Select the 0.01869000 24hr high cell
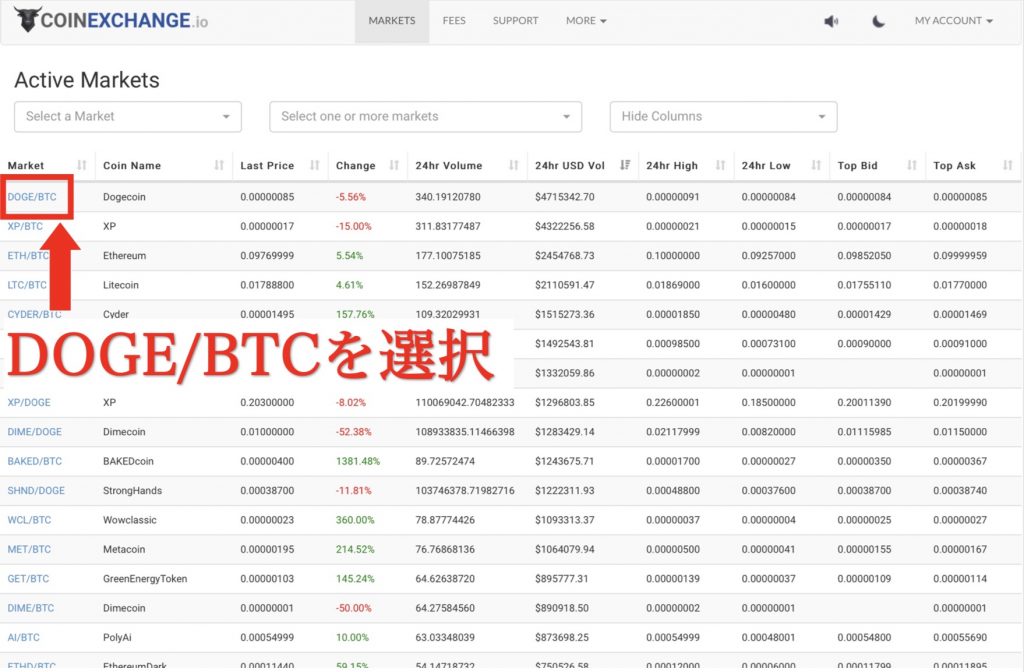Viewport: 1024px width, 672px height. [x=673, y=285]
